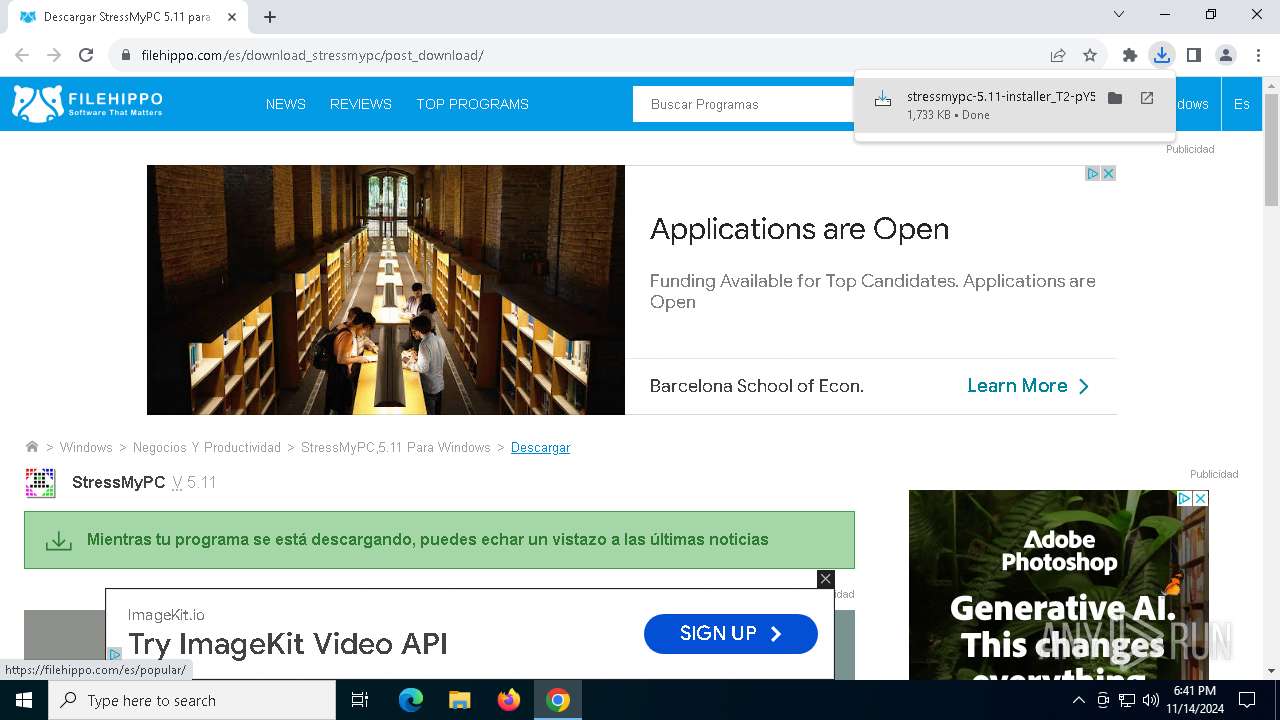Click the browser forward arrow
The height and width of the screenshot is (720, 1280).
(x=54, y=55)
